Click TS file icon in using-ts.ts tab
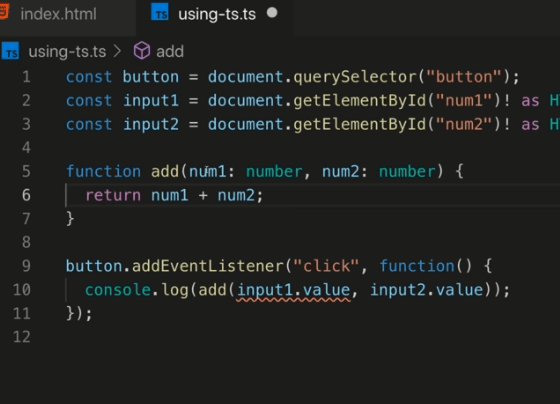The image size is (560, 404). coord(160,13)
